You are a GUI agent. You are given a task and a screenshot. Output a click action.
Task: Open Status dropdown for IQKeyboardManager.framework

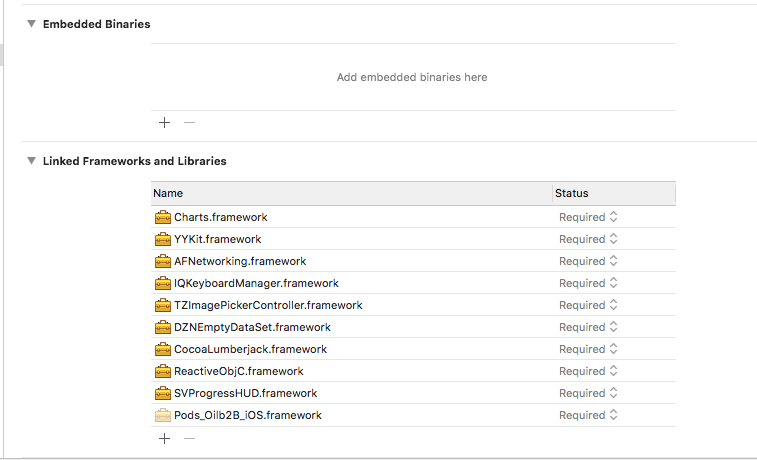[588, 283]
